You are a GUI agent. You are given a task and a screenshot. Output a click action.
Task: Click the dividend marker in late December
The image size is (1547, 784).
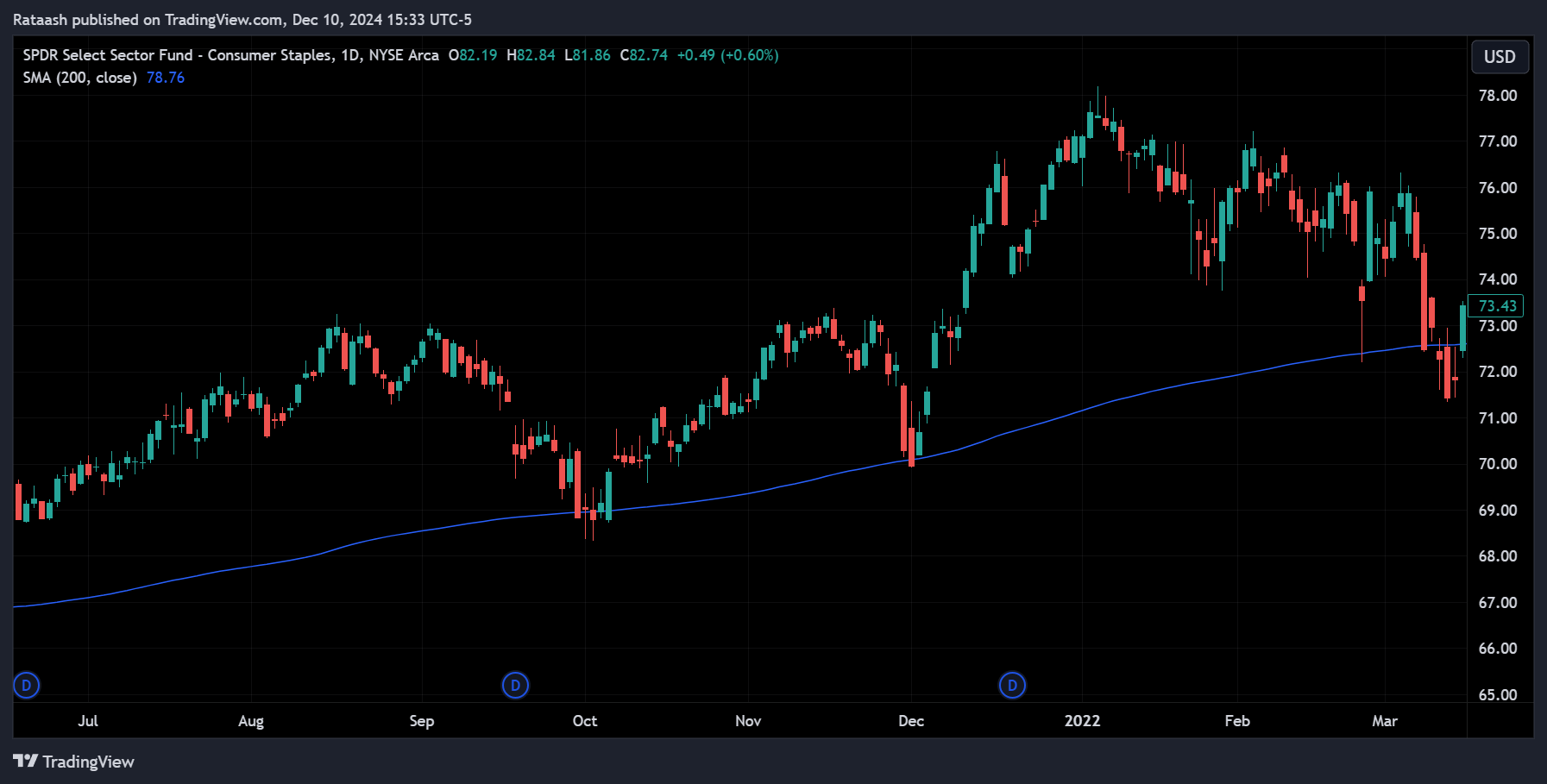tap(1012, 686)
